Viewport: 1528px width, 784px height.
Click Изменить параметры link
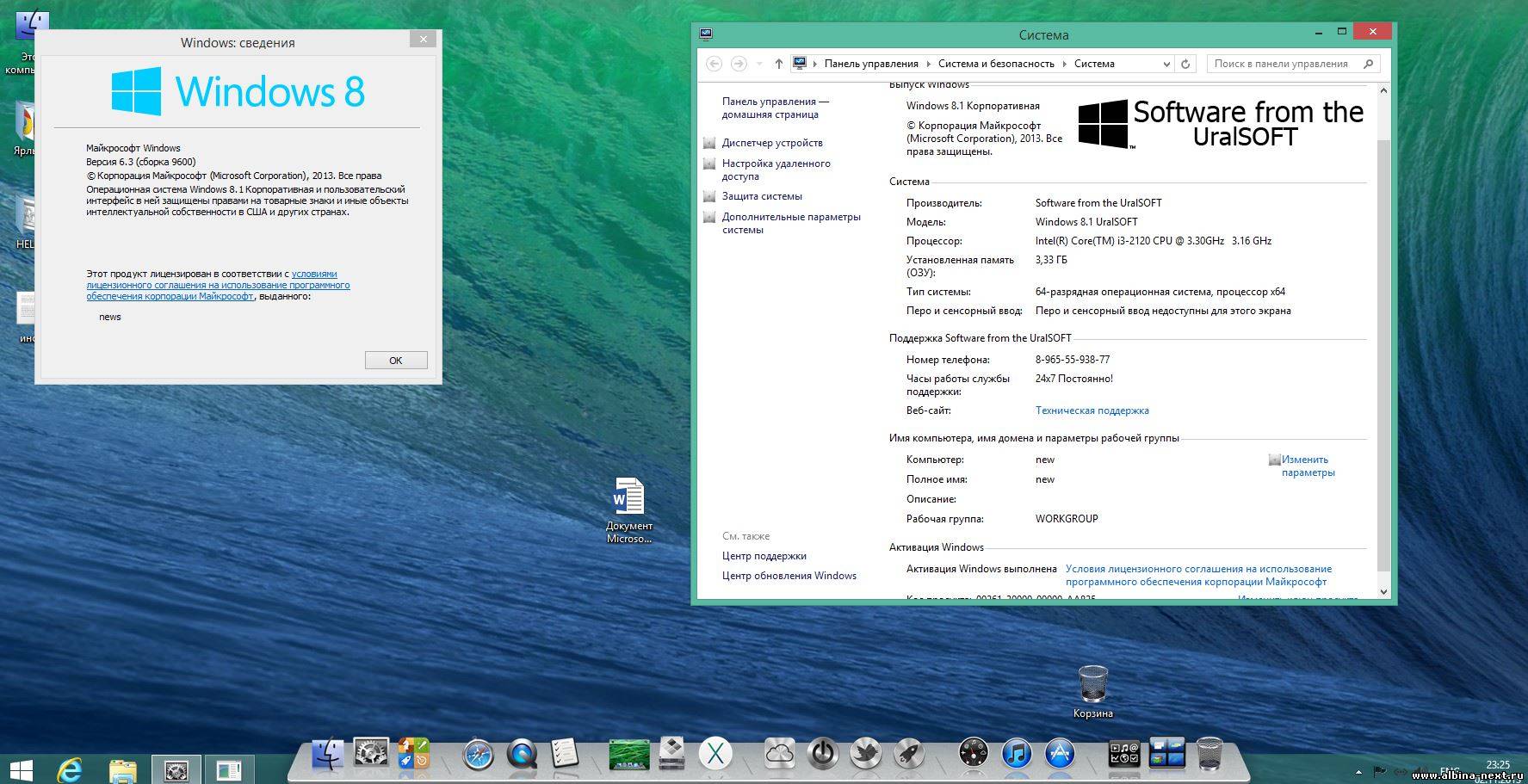pyautogui.click(x=1308, y=466)
